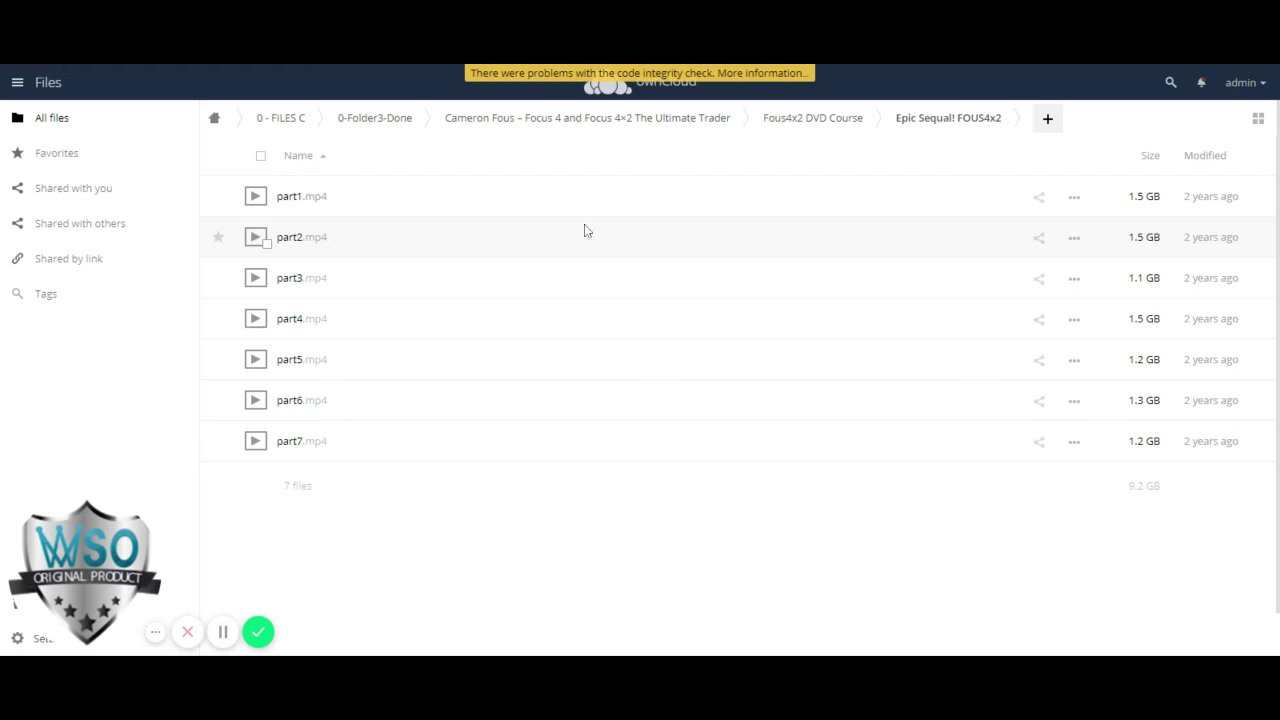Open the part4.mp4 file name
The height and width of the screenshot is (720, 1280).
(x=302, y=319)
